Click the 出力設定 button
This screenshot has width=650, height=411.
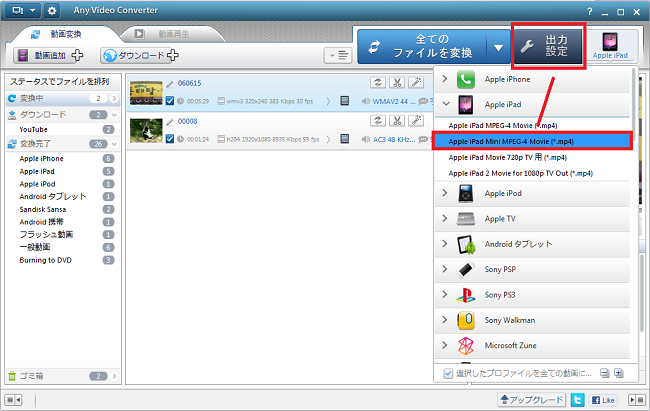548,46
